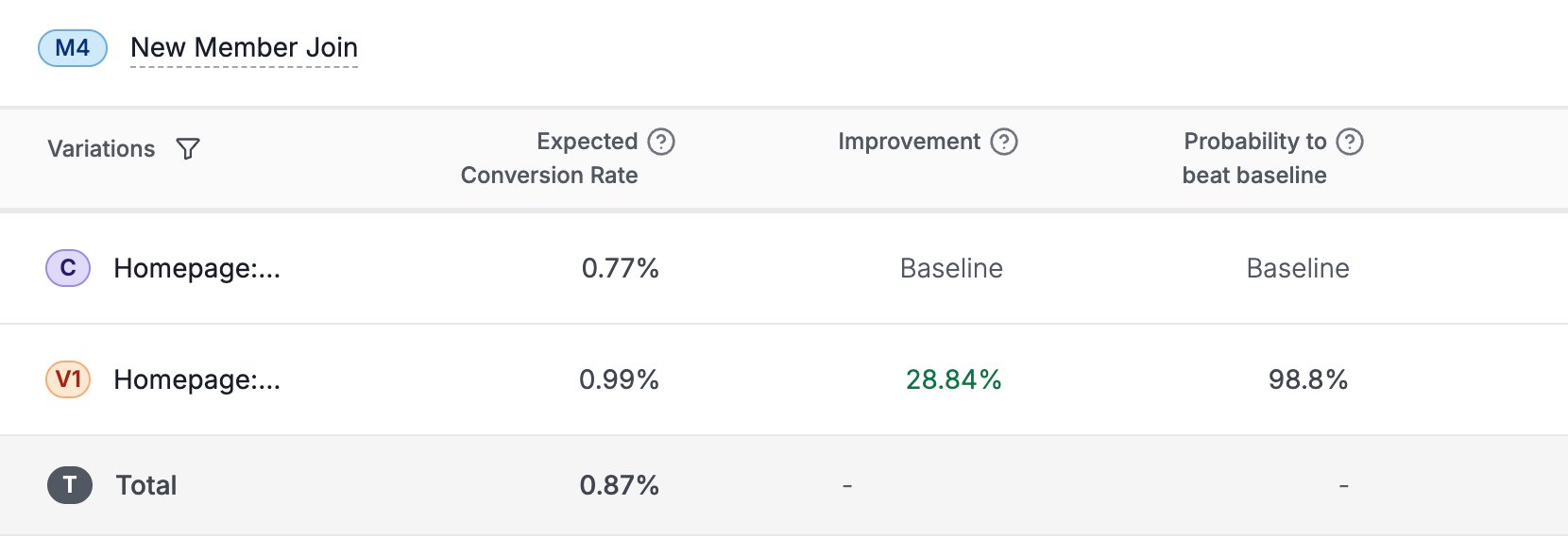Screen dimensions: 1568x538
Task: Click the 98.8% probability value
Action: click(1307, 379)
